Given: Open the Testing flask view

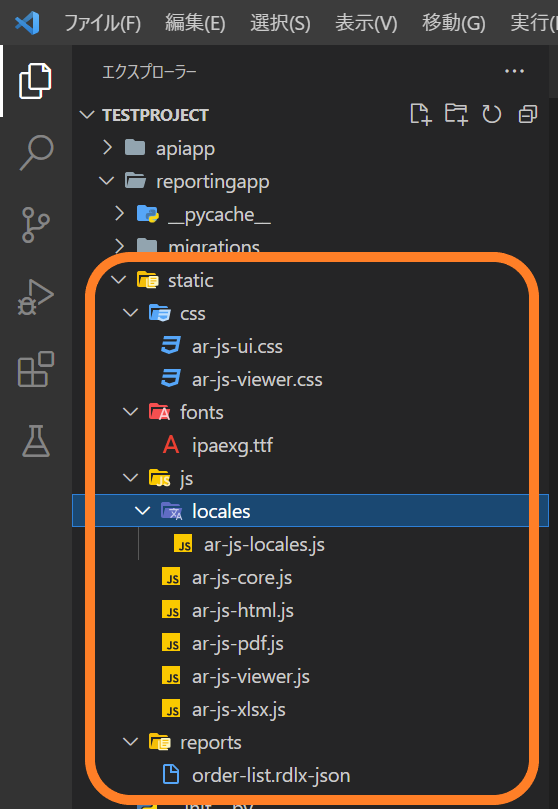Looking at the screenshot, I should [x=36, y=441].
